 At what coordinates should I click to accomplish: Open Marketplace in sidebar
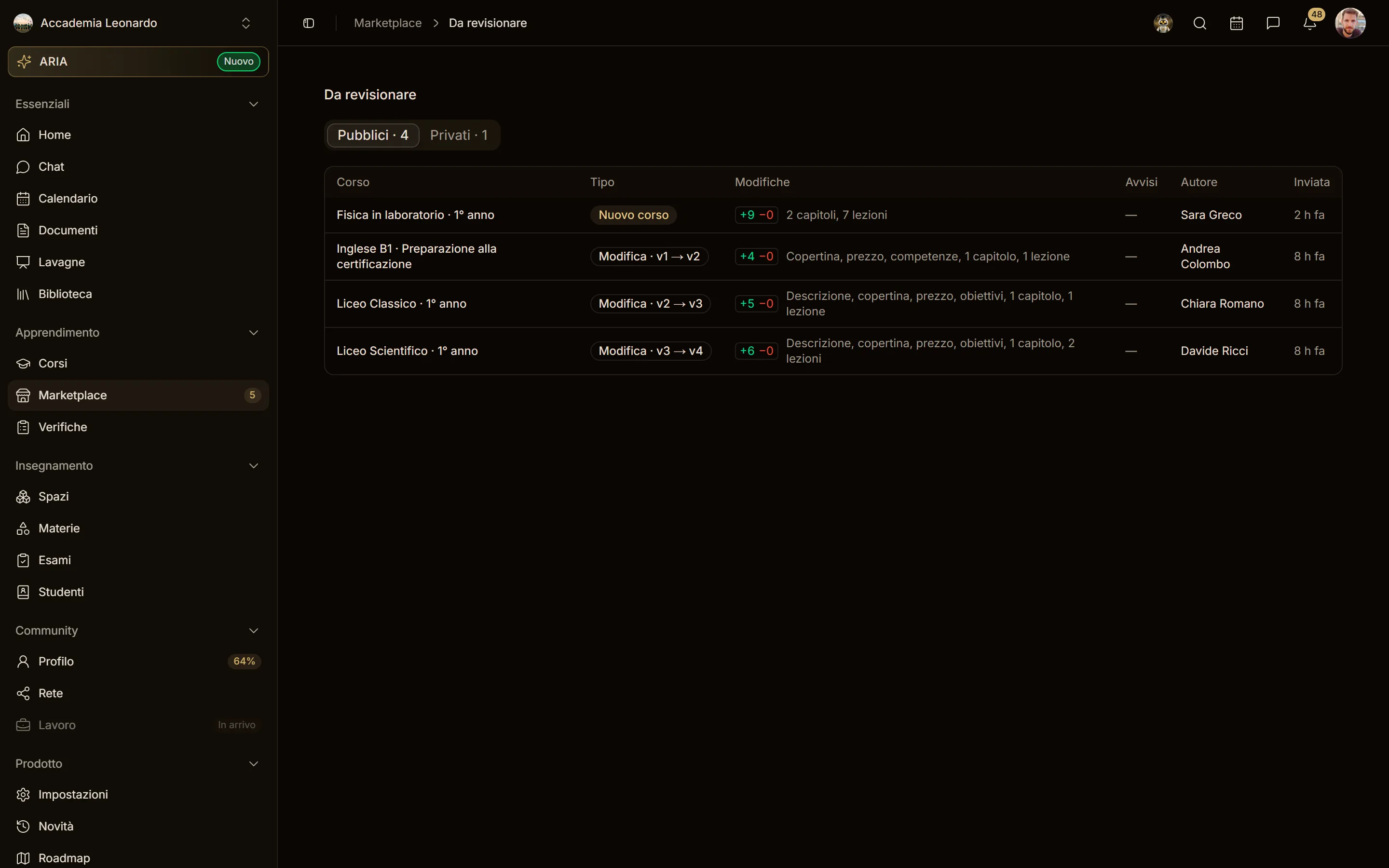click(x=138, y=395)
